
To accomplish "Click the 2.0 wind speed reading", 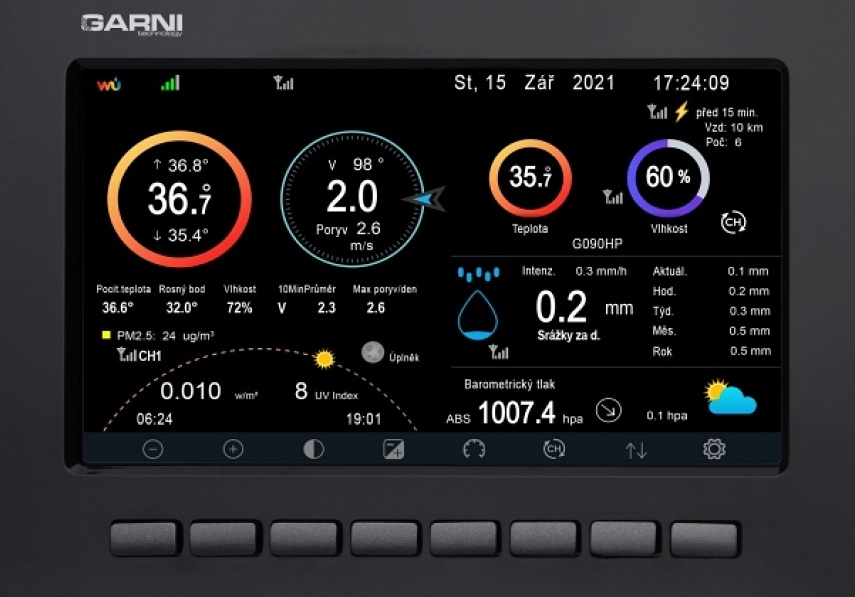I will point(352,196).
